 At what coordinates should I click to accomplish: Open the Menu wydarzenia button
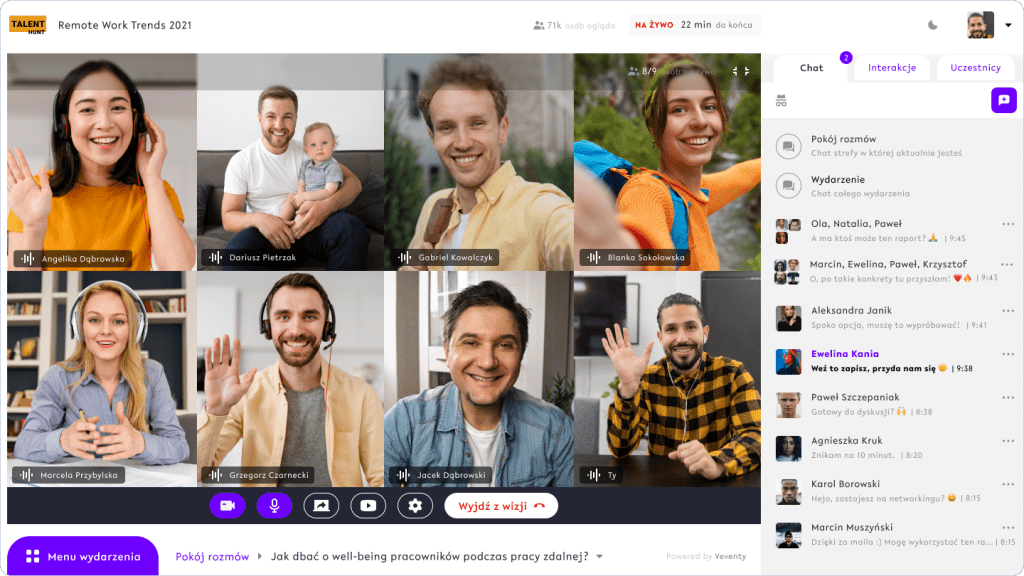point(83,556)
